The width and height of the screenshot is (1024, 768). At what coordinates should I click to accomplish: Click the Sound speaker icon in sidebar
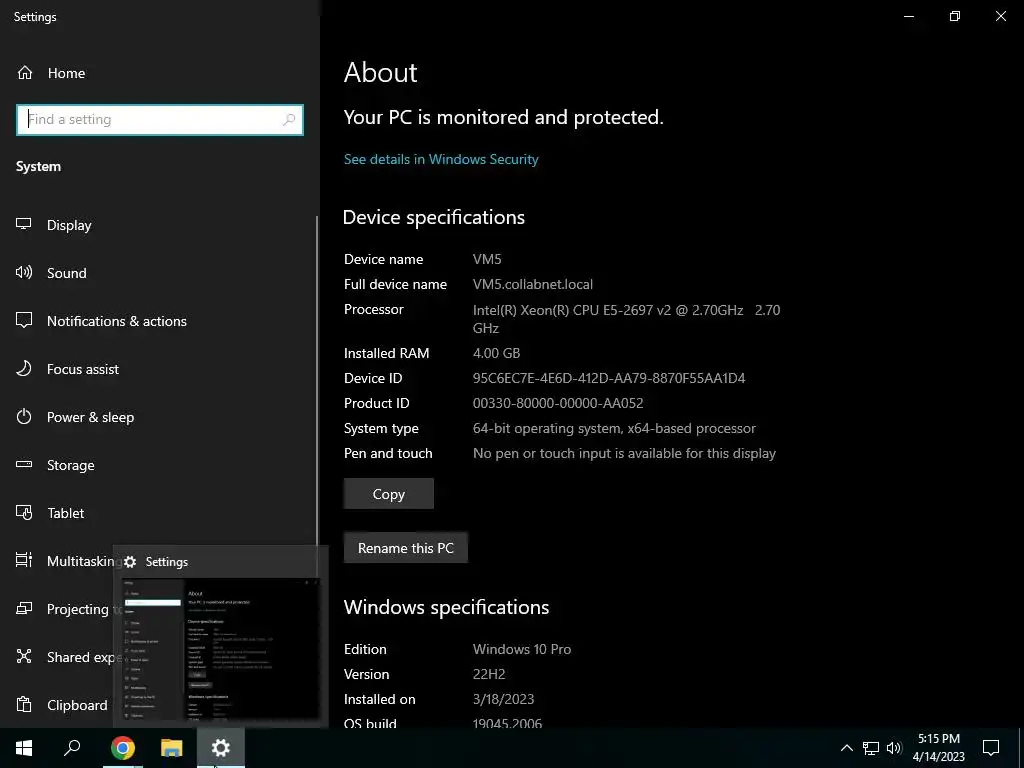tap(24, 272)
